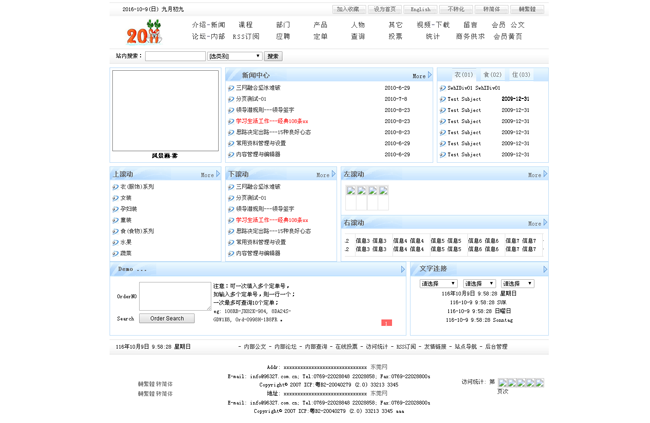Open the 内部公文 footer link
This screenshot has width=650, height=423.
click(255, 346)
